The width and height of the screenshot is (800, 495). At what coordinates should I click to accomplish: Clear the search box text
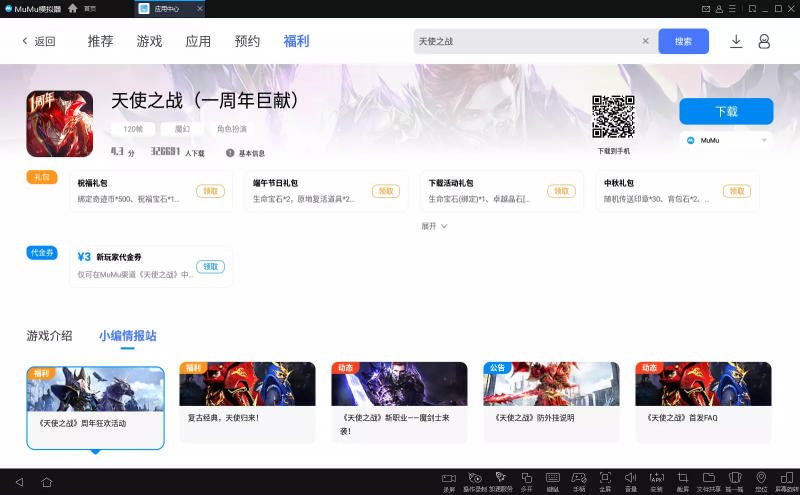645,41
